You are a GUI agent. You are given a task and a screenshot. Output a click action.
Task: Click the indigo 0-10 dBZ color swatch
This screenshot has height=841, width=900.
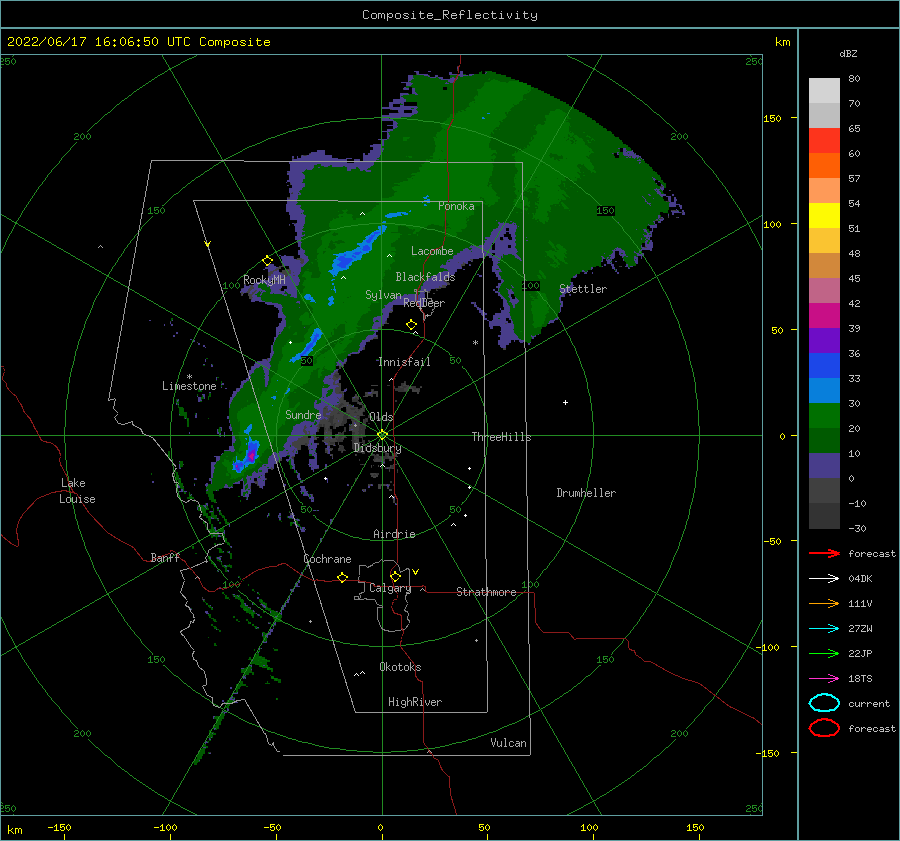tap(824, 466)
